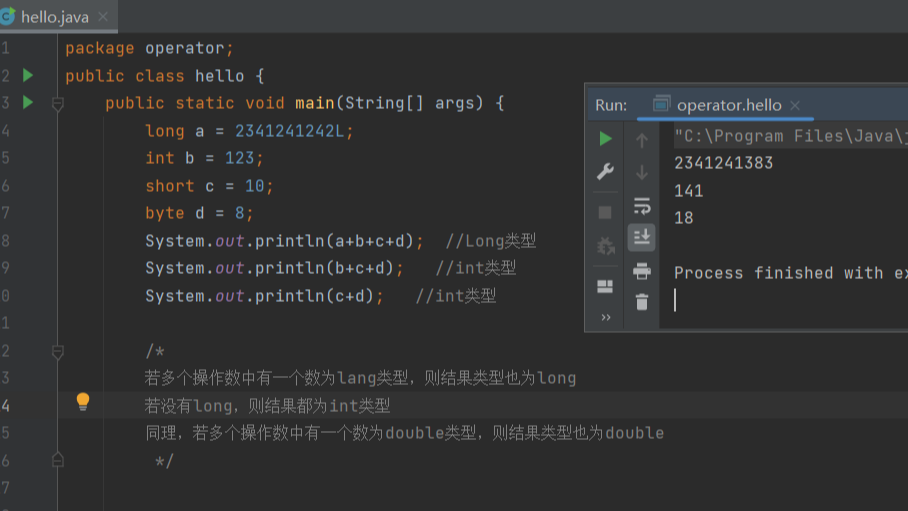Open run configuration settings wrench icon

point(605,171)
